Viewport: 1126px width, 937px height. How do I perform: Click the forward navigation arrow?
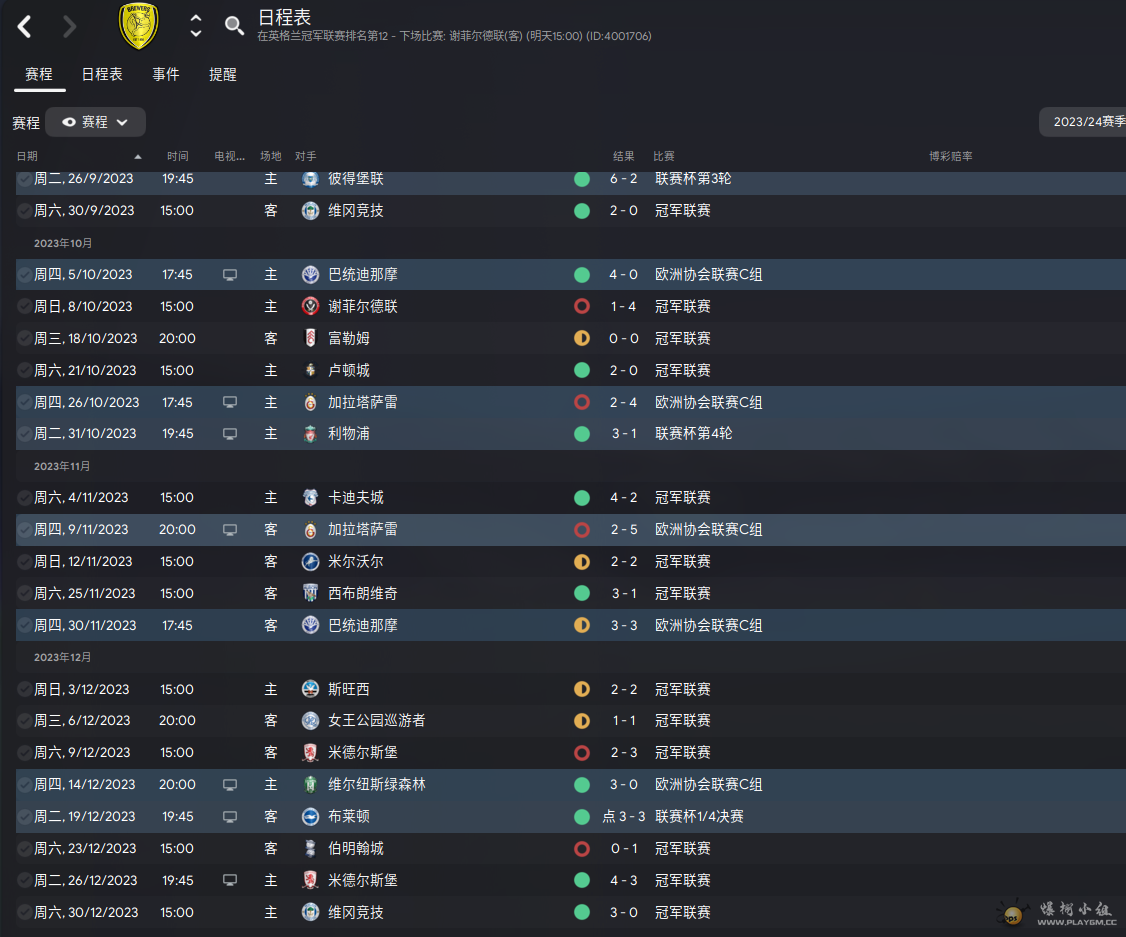click(69, 26)
